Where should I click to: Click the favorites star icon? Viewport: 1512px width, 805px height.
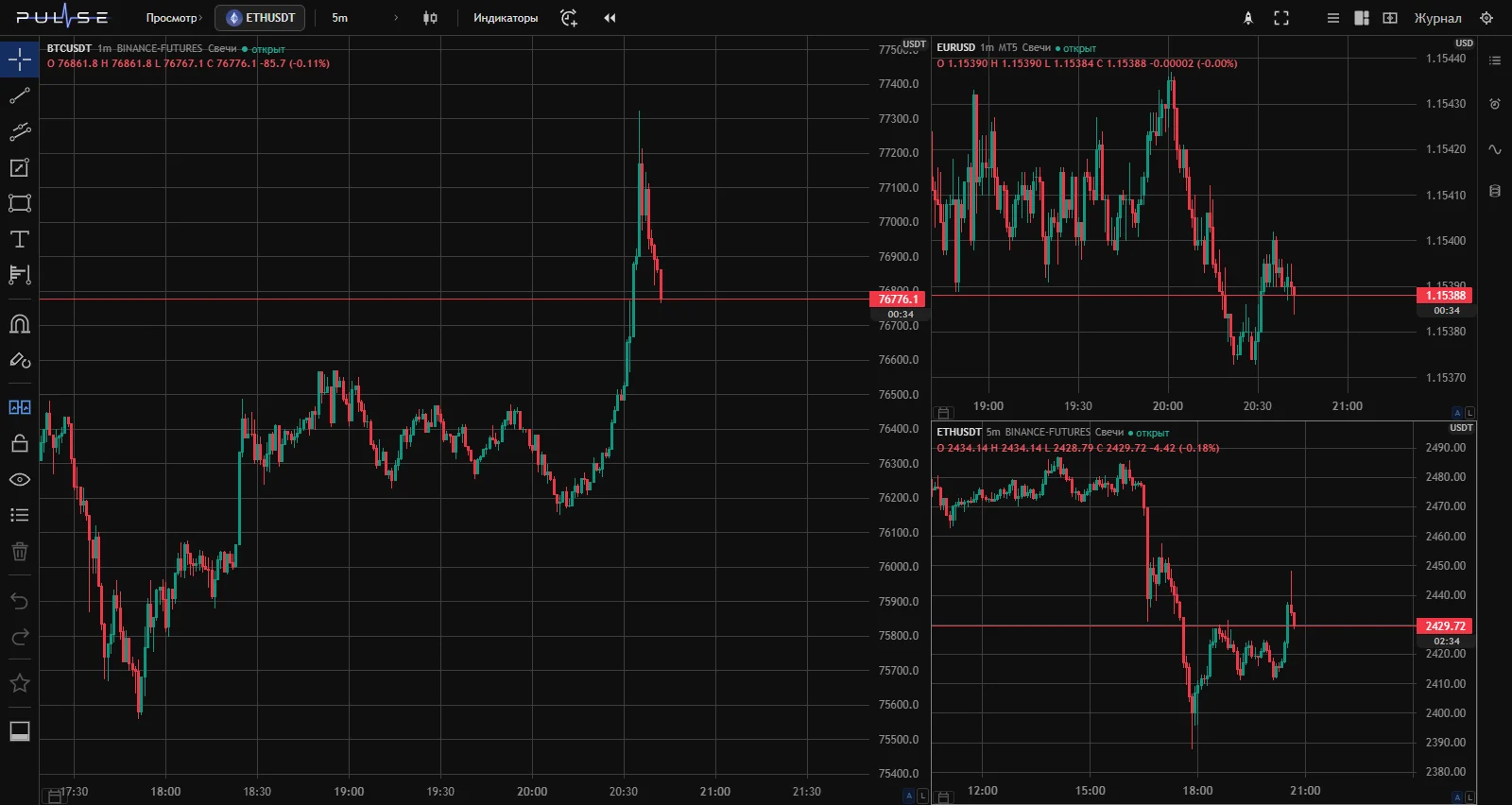click(19, 683)
